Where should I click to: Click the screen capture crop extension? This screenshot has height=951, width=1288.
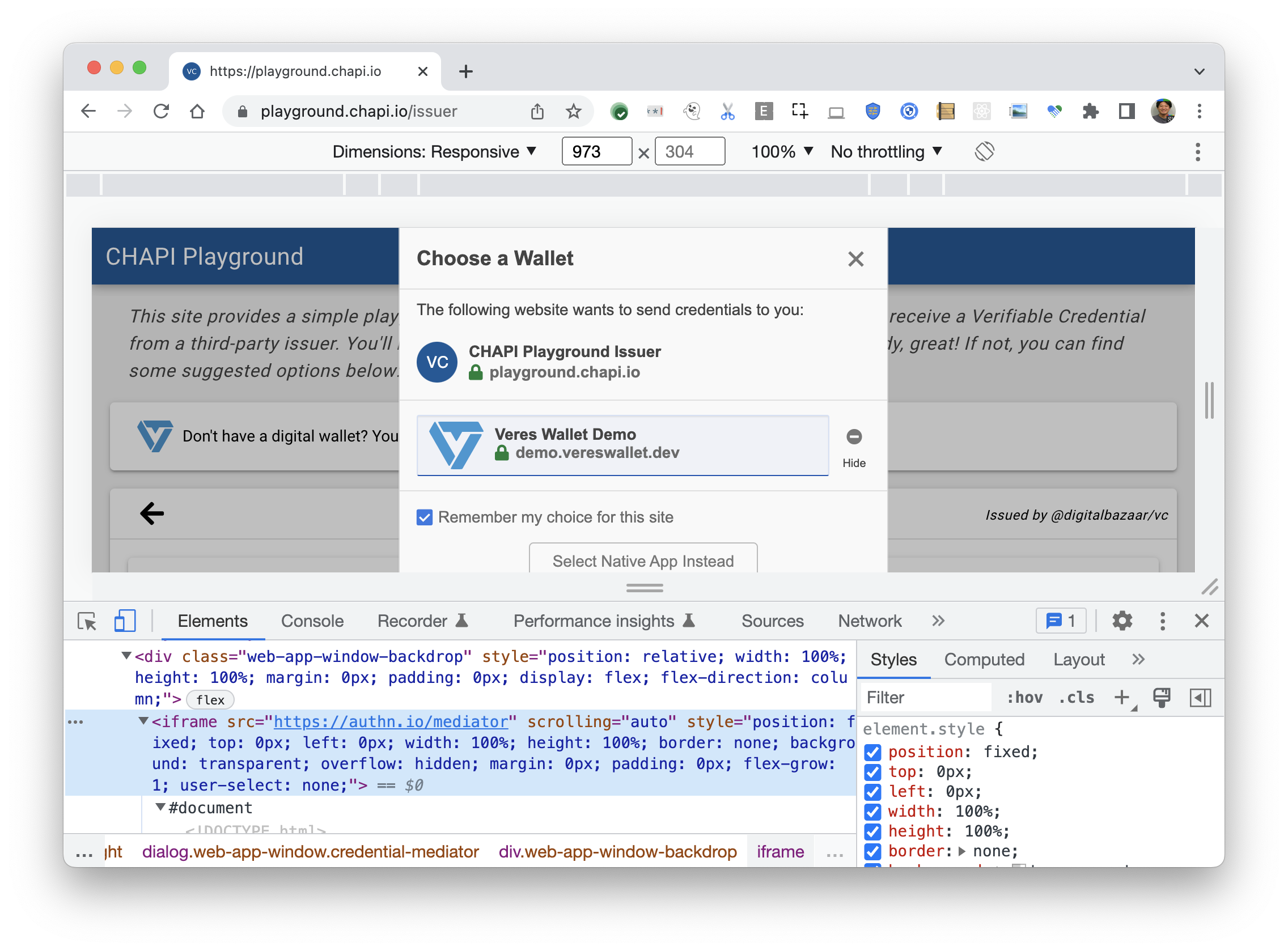pos(800,111)
